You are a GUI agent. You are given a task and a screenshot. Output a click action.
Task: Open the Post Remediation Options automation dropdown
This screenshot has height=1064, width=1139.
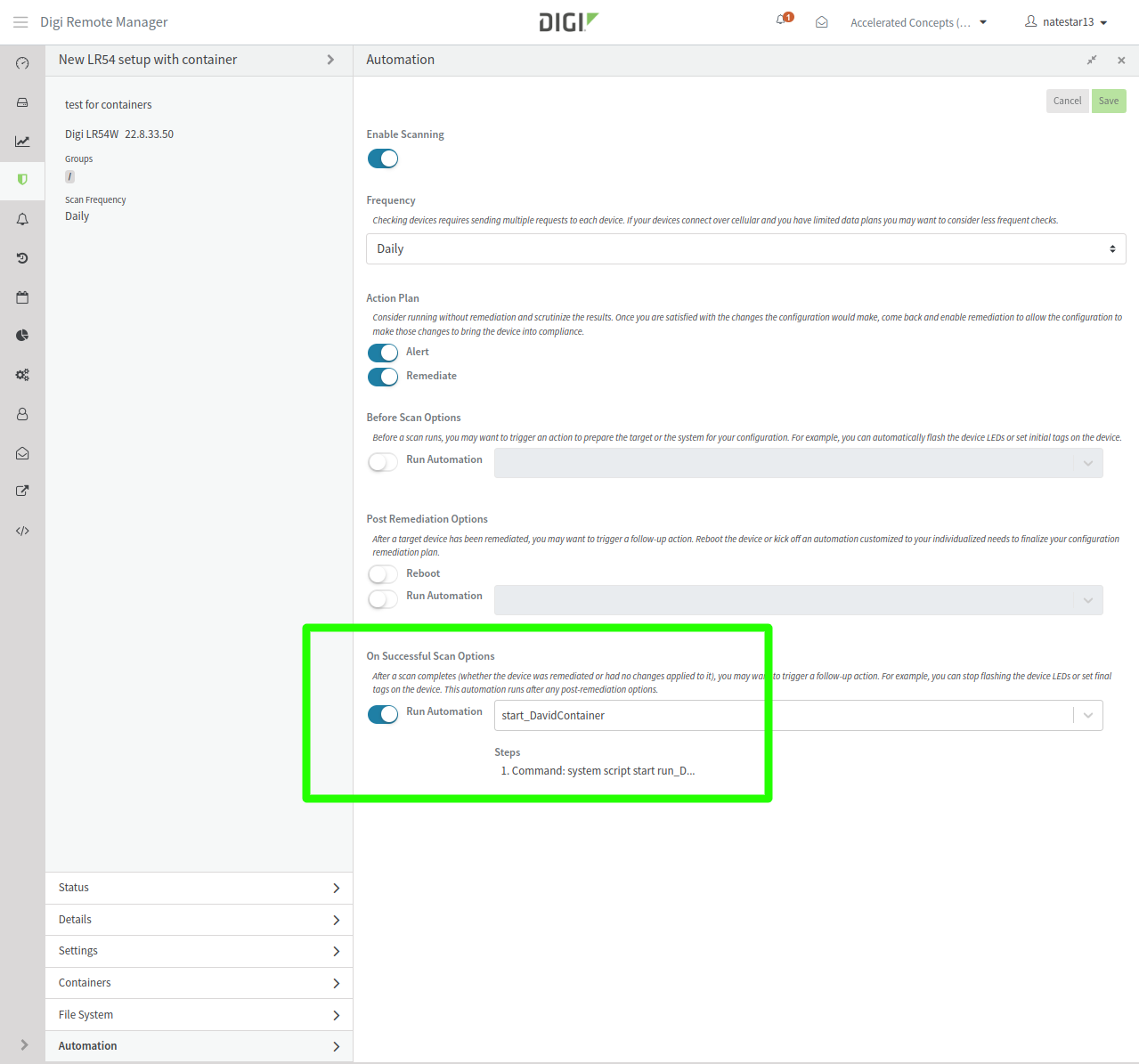click(x=799, y=600)
